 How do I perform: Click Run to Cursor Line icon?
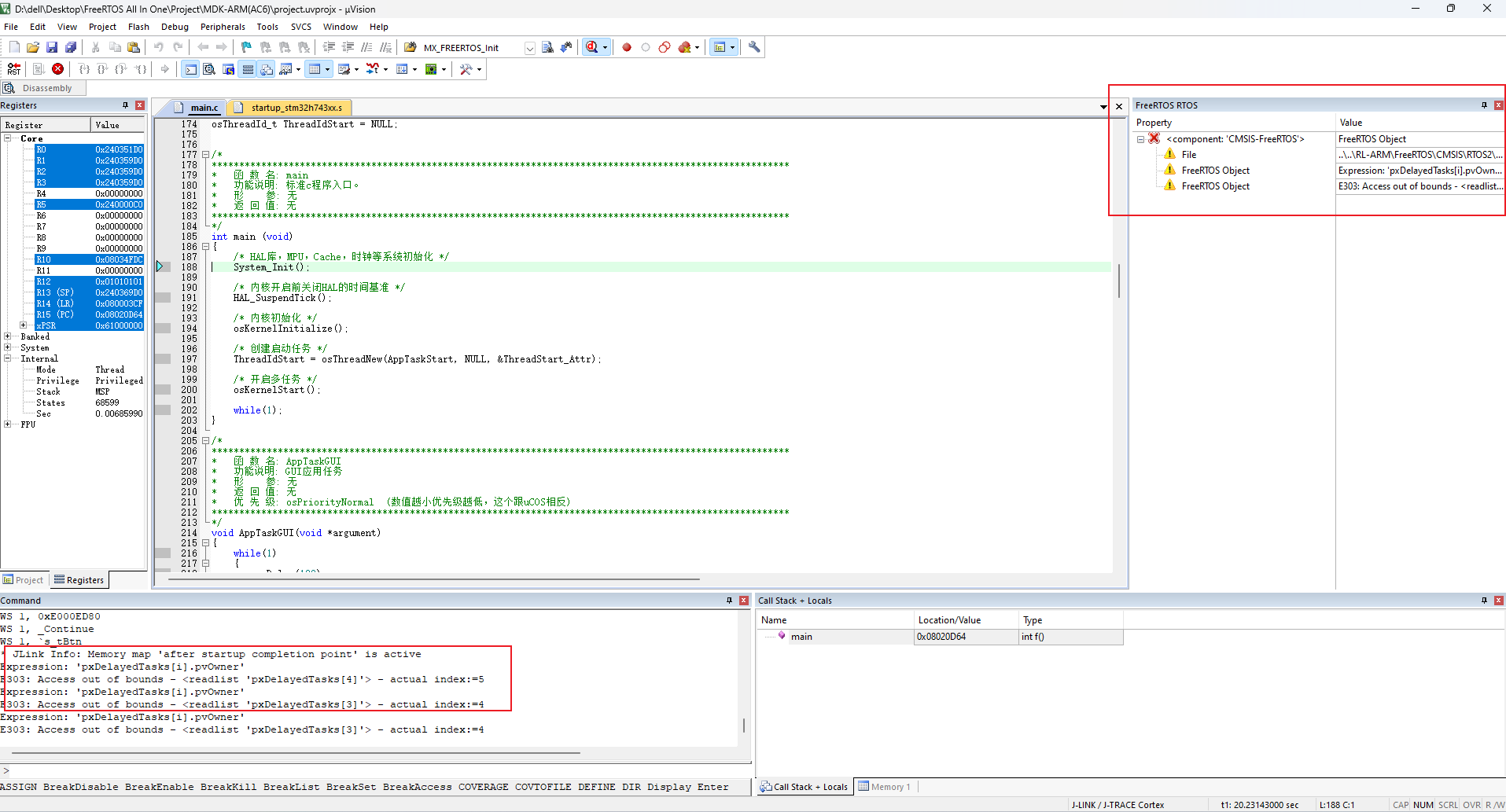point(141,69)
